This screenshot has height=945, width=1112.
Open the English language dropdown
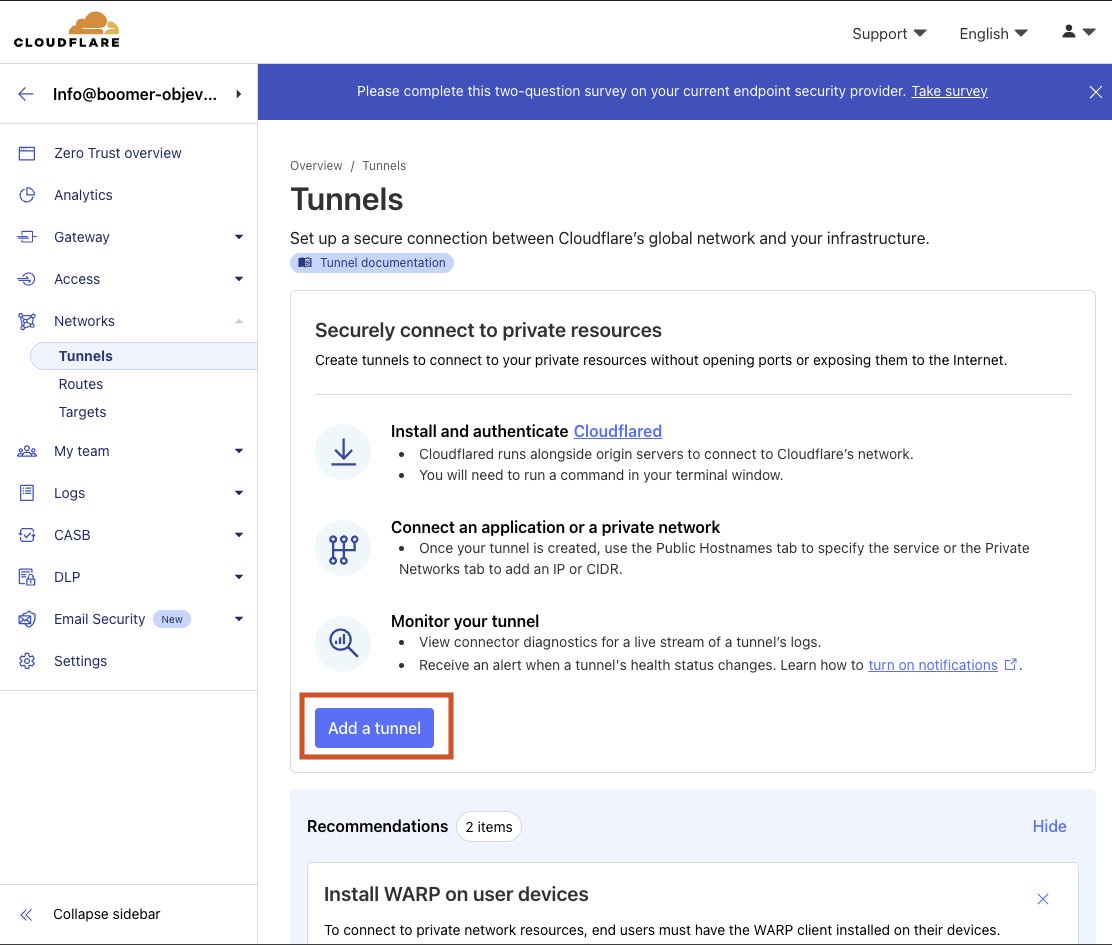[992, 33]
